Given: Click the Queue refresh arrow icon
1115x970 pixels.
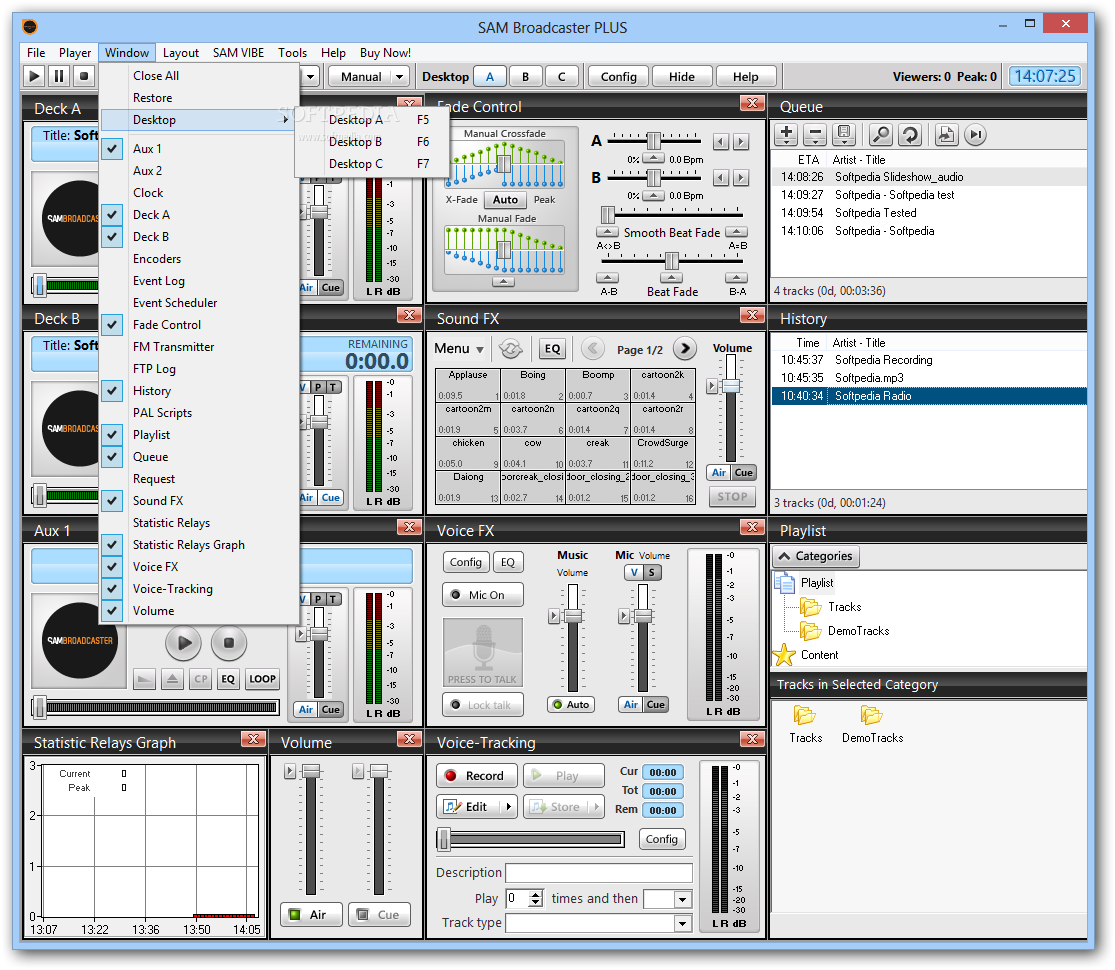Looking at the screenshot, I should [x=910, y=134].
